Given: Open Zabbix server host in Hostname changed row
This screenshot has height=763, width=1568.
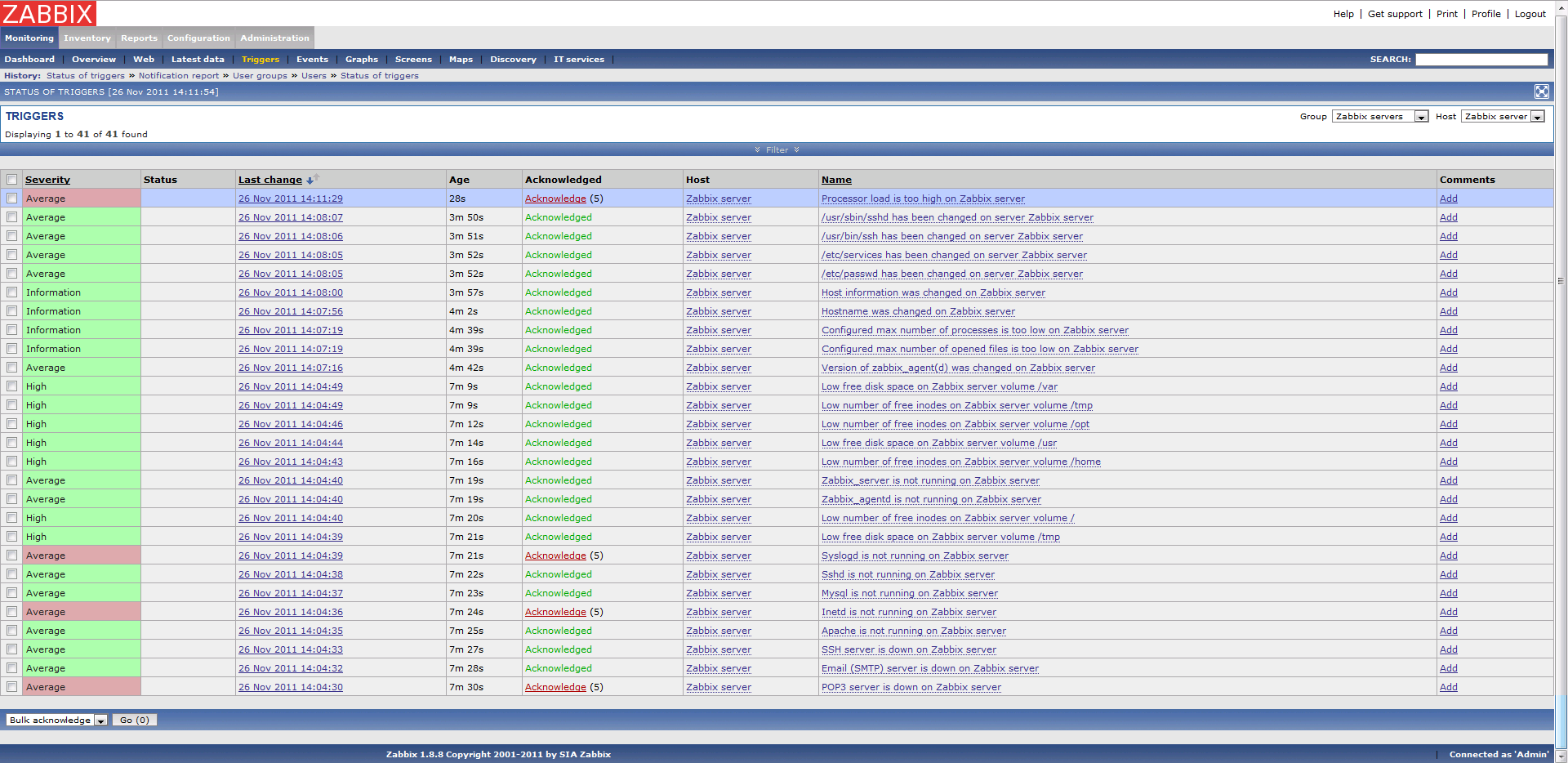Looking at the screenshot, I should pos(719,311).
